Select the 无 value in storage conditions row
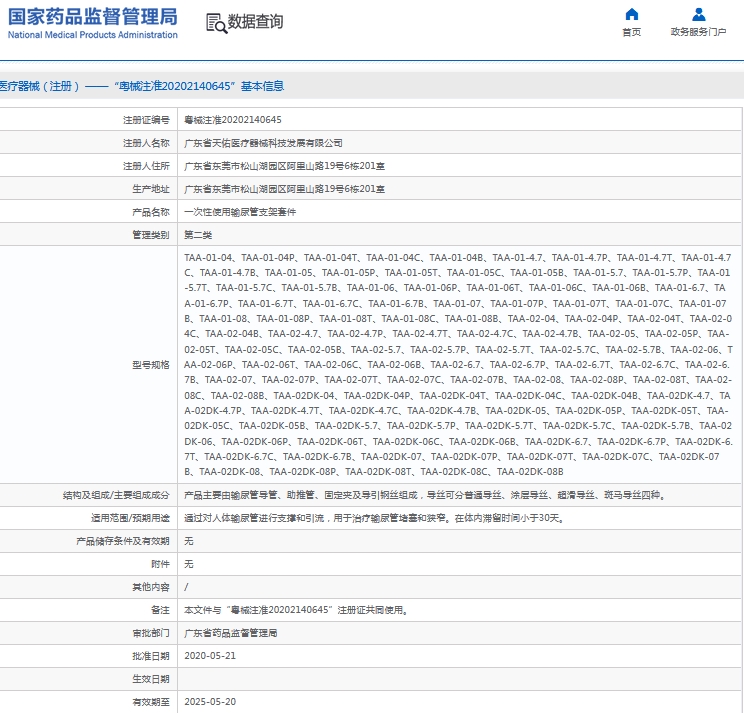Image resolution: width=744 pixels, height=713 pixels. click(x=189, y=541)
